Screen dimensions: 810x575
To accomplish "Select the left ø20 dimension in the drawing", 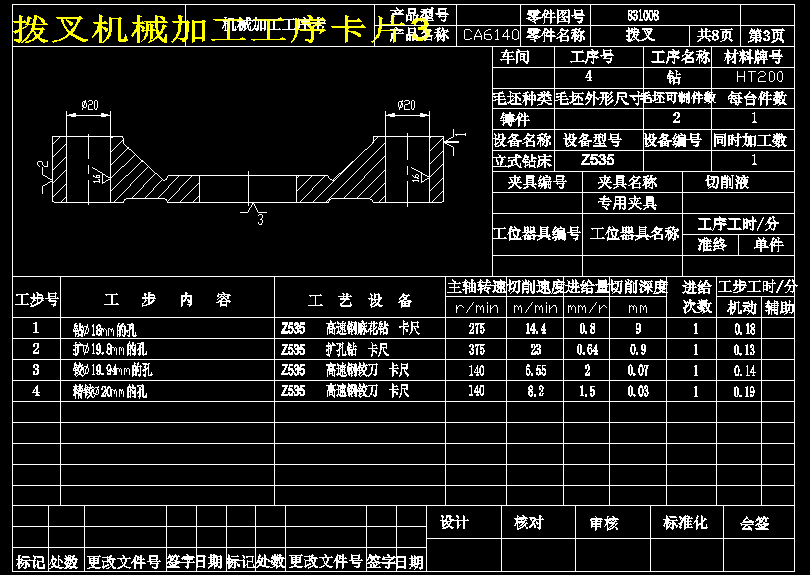I will point(89,105).
